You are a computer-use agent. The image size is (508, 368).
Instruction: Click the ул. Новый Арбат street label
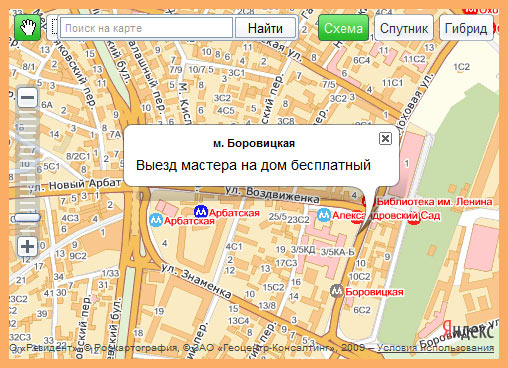74,185
